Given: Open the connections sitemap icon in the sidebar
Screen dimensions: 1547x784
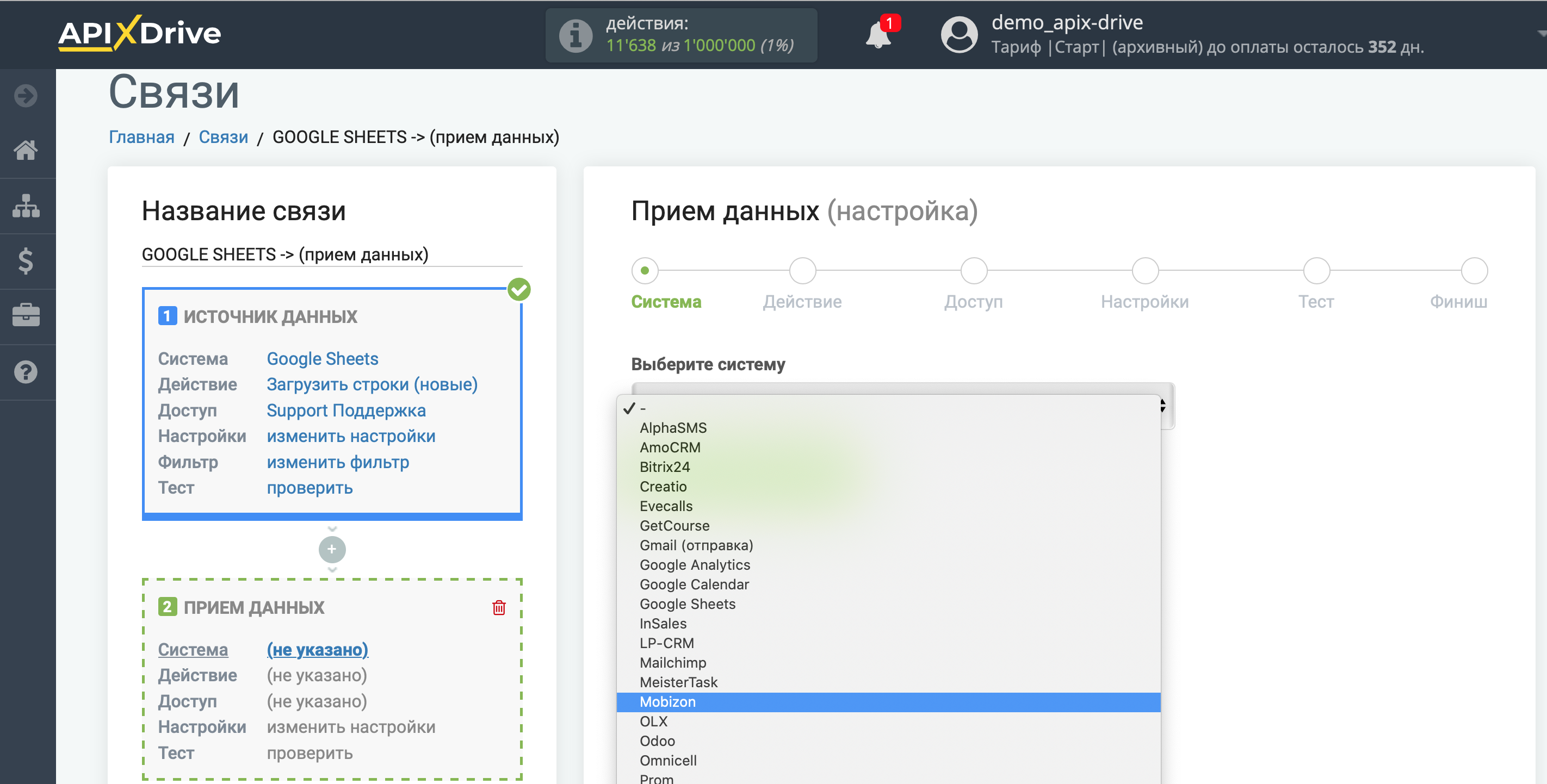Looking at the screenshot, I should (x=26, y=206).
